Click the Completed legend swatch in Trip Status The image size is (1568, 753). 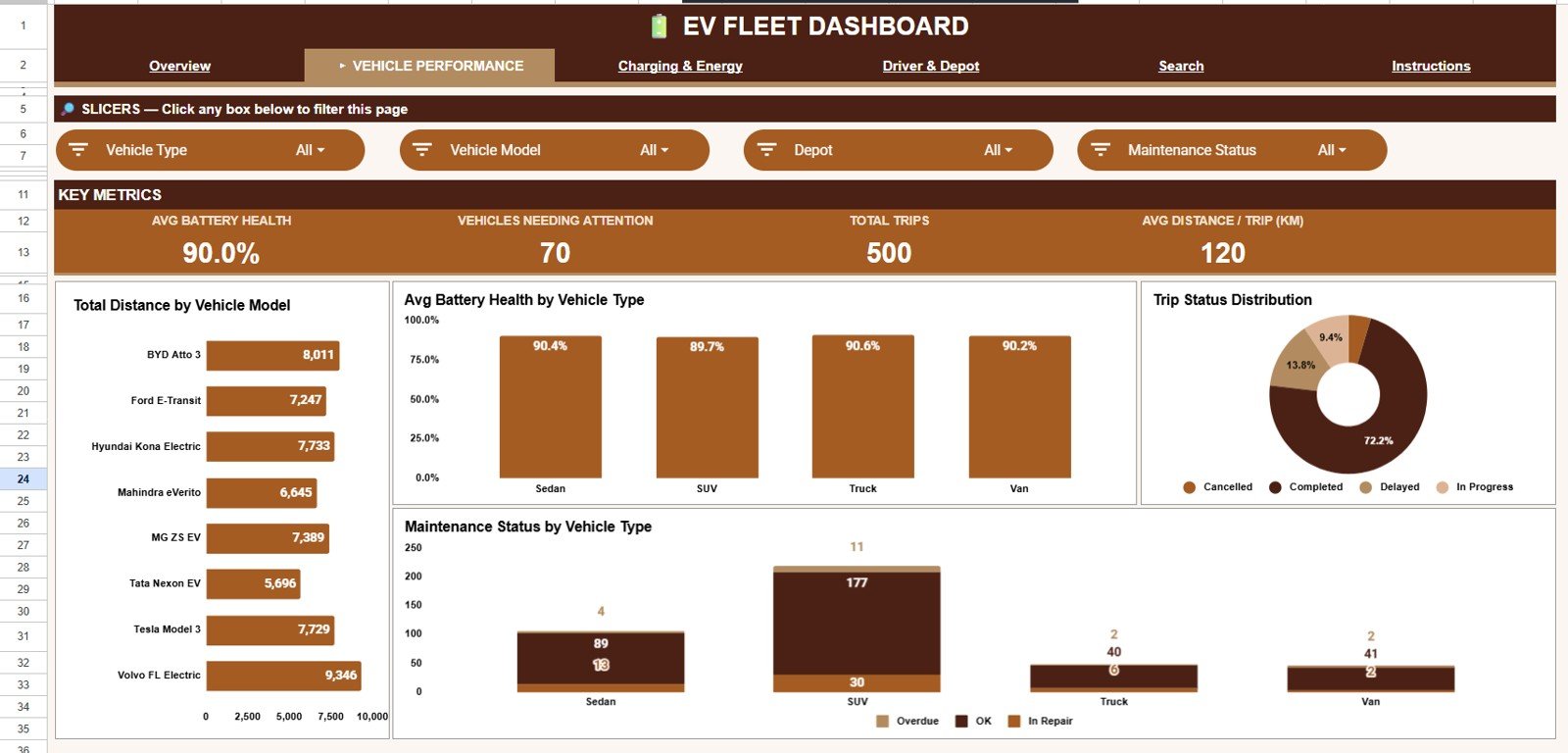[1275, 487]
